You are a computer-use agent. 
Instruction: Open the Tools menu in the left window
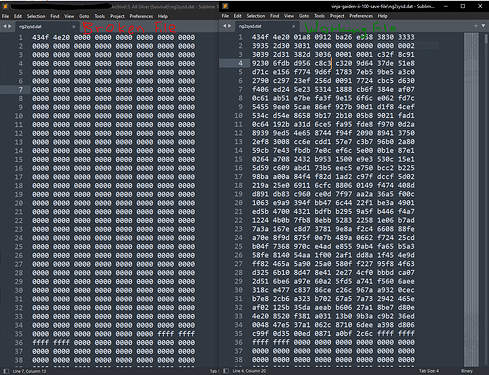pos(100,16)
